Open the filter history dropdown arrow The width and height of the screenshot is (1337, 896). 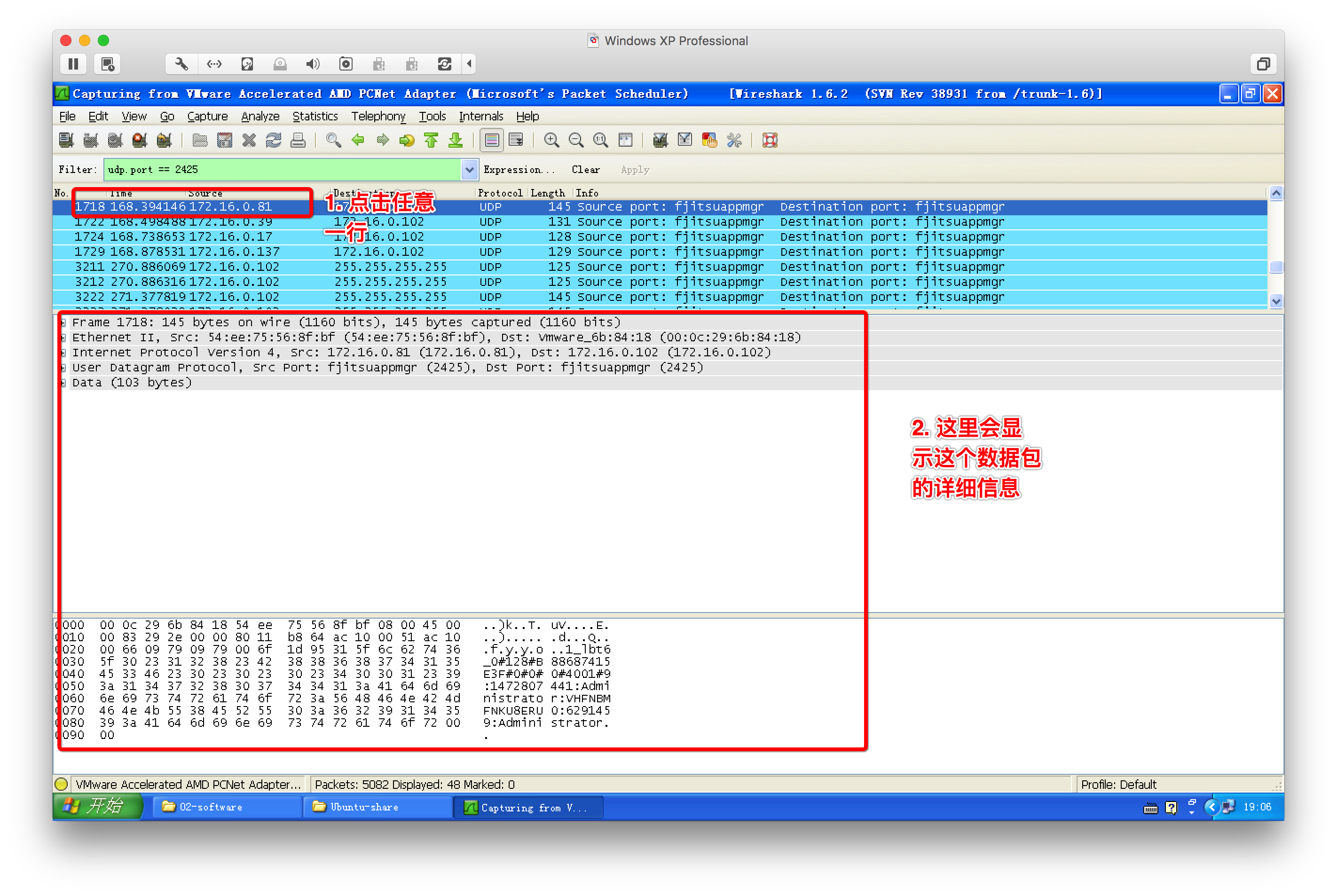pos(469,170)
